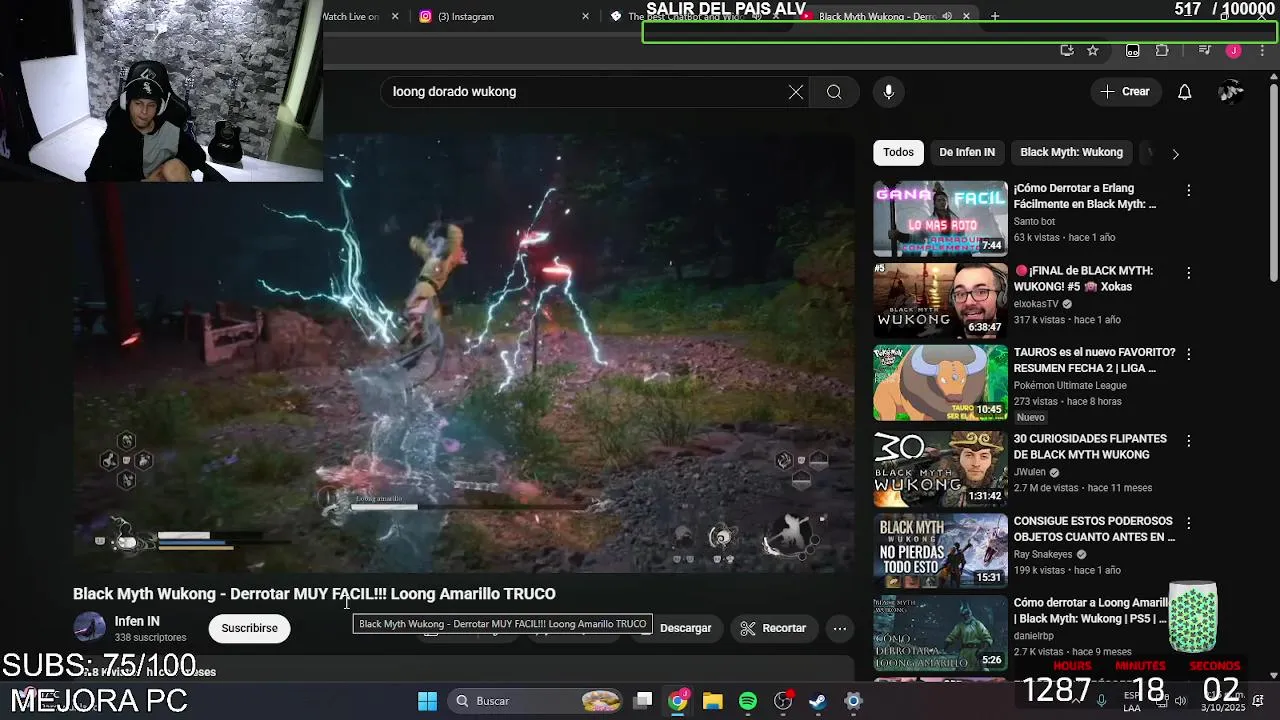This screenshot has height=720, width=1280.
Task: Click the Crear button
Action: pyautogui.click(x=1125, y=92)
